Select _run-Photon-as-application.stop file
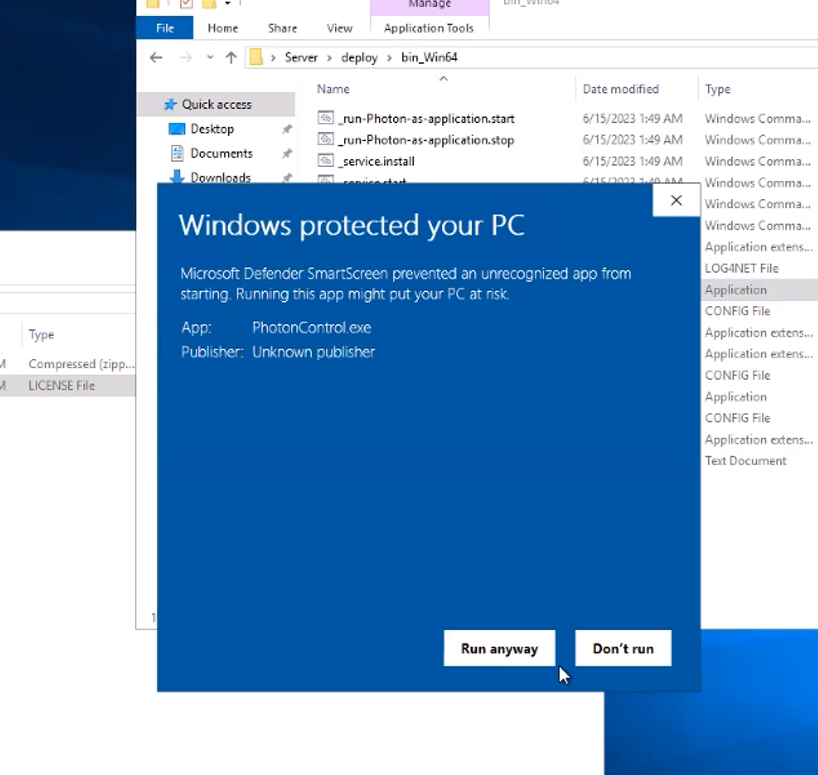The width and height of the screenshot is (818, 775). (x=426, y=140)
